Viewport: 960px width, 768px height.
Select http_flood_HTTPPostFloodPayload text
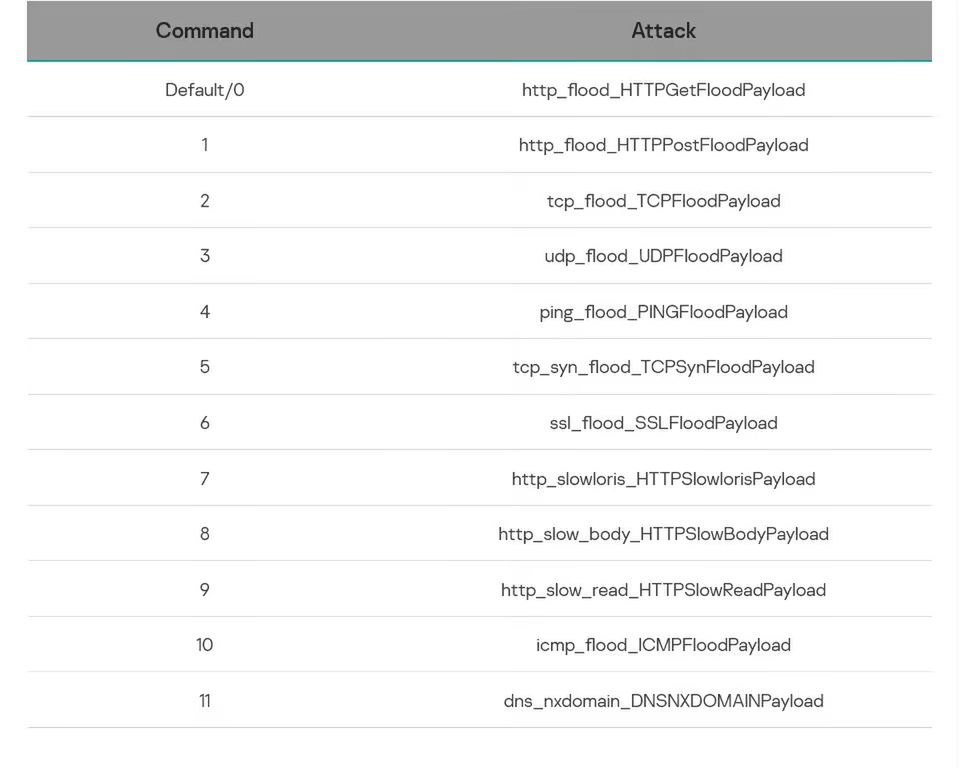(x=663, y=145)
